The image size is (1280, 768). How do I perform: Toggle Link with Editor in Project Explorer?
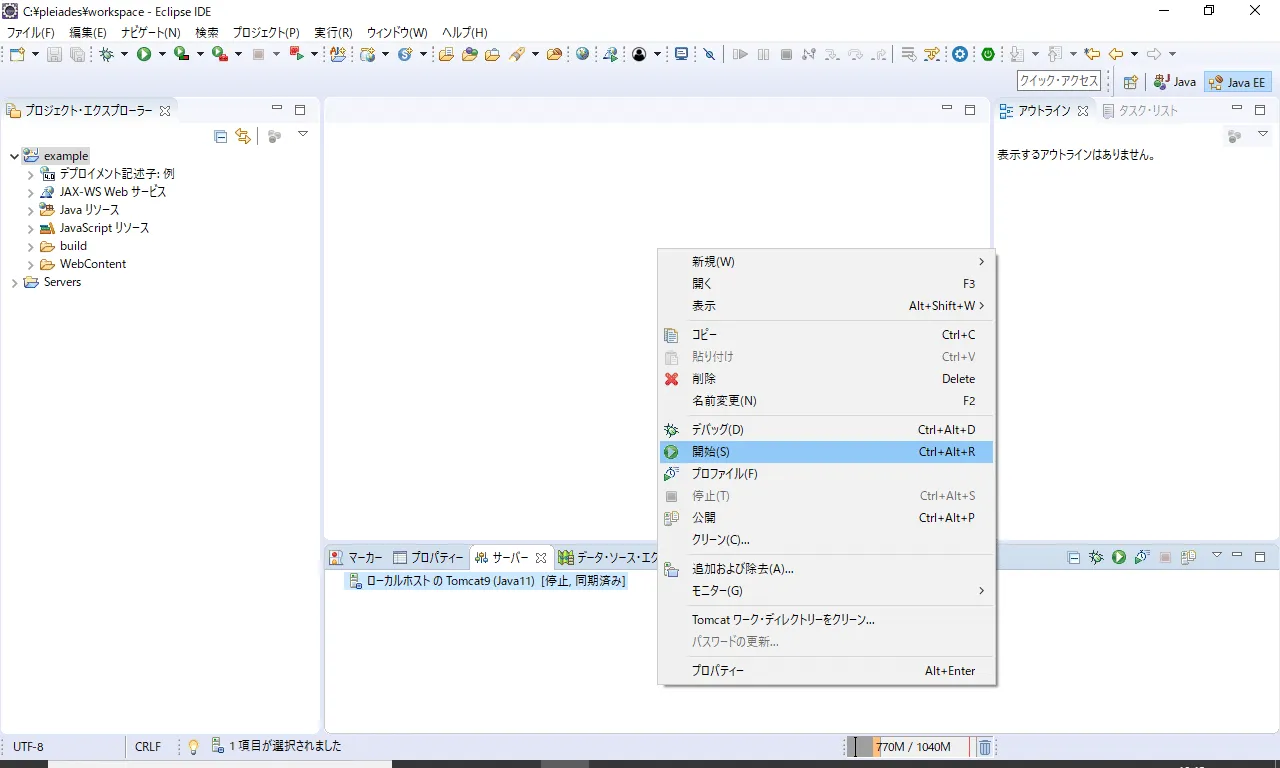pos(243,136)
